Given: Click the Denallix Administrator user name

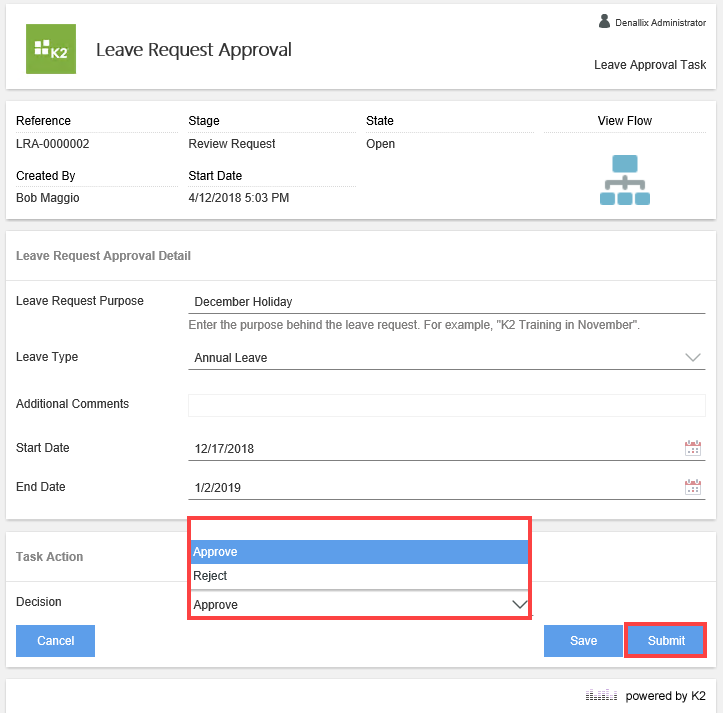Looking at the screenshot, I should [x=660, y=22].
